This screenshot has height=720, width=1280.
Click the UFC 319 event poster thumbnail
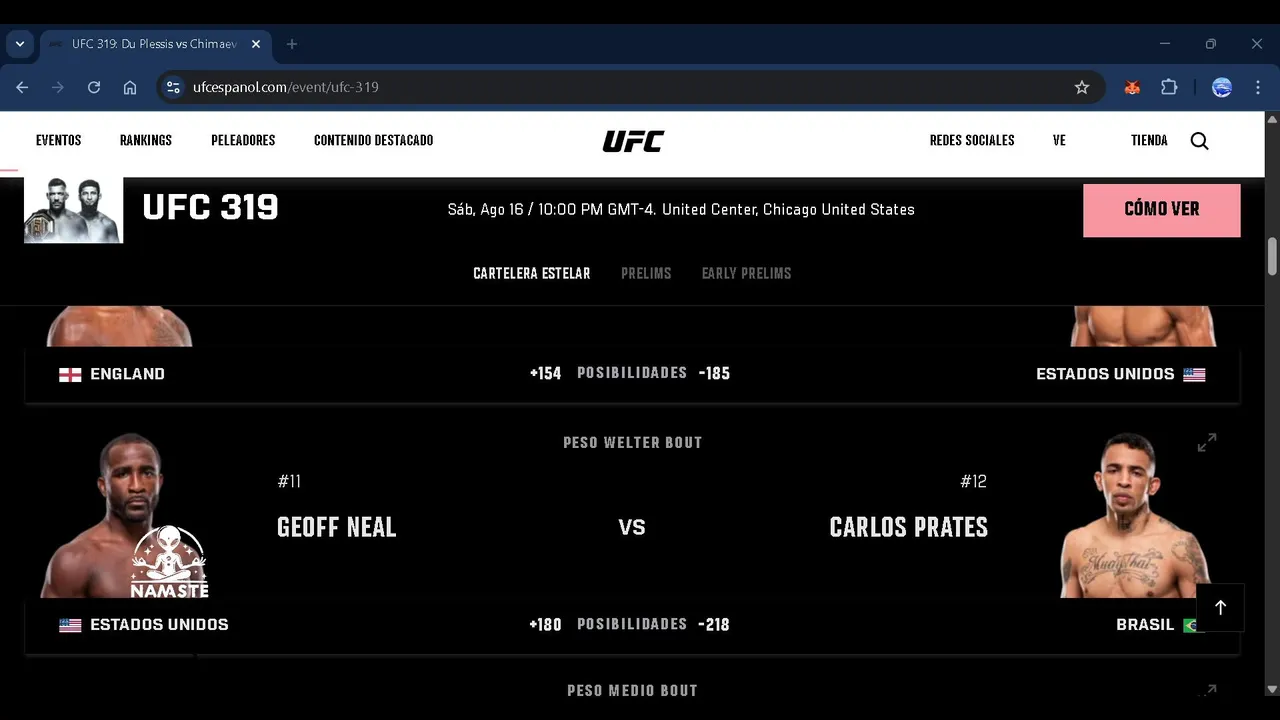pos(73,210)
